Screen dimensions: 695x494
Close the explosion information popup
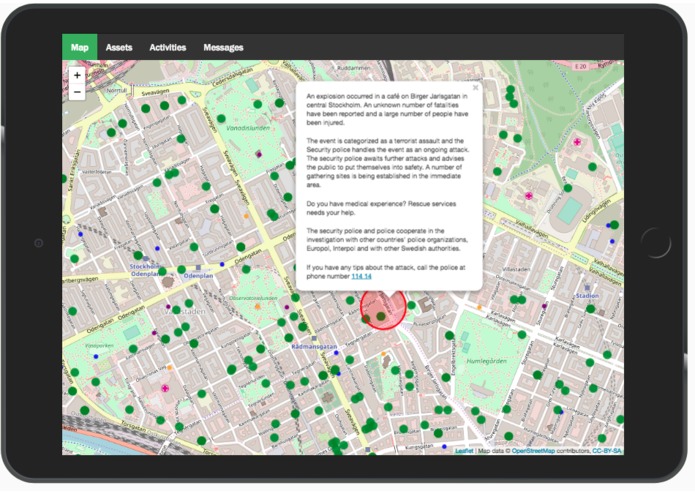[x=475, y=88]
